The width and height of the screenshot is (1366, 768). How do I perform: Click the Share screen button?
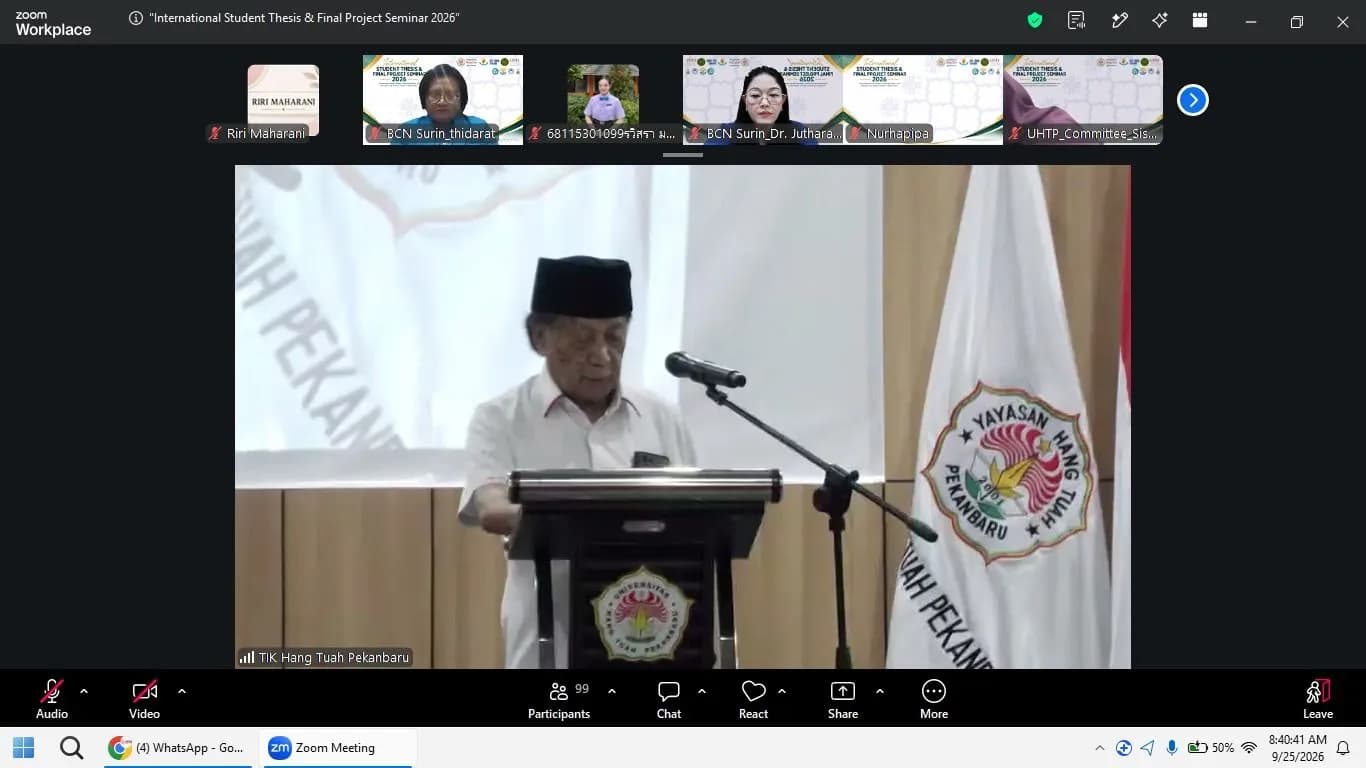click(x=843, y=698)
